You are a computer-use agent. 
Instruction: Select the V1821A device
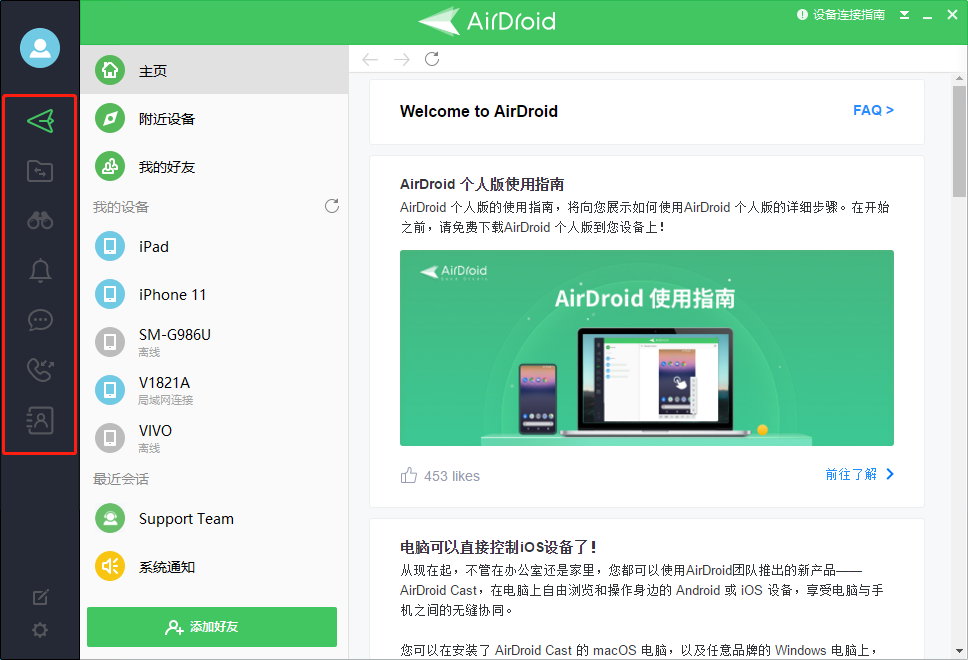[x=214, y=390]
